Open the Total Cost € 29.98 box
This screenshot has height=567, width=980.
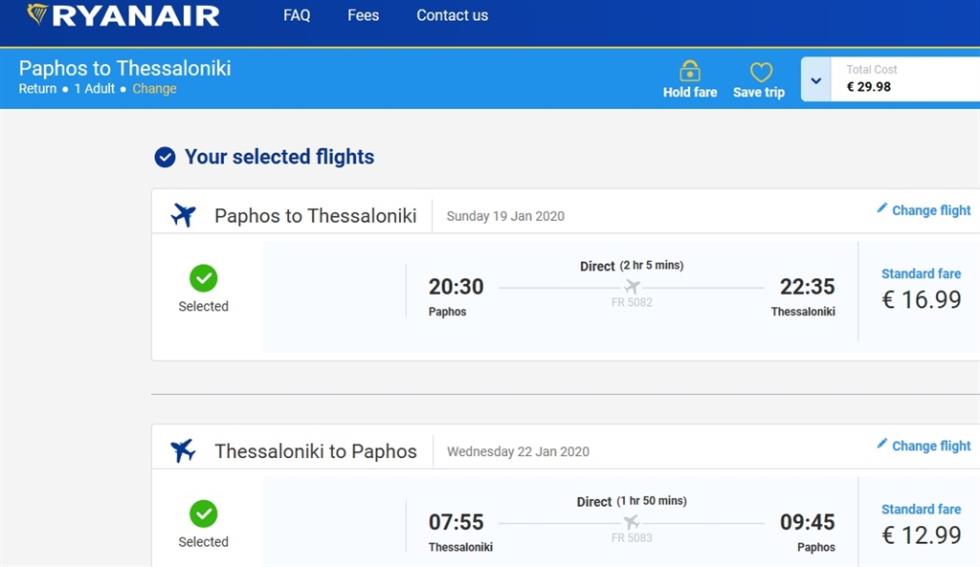pyautogui.click(x=906, y=79)
